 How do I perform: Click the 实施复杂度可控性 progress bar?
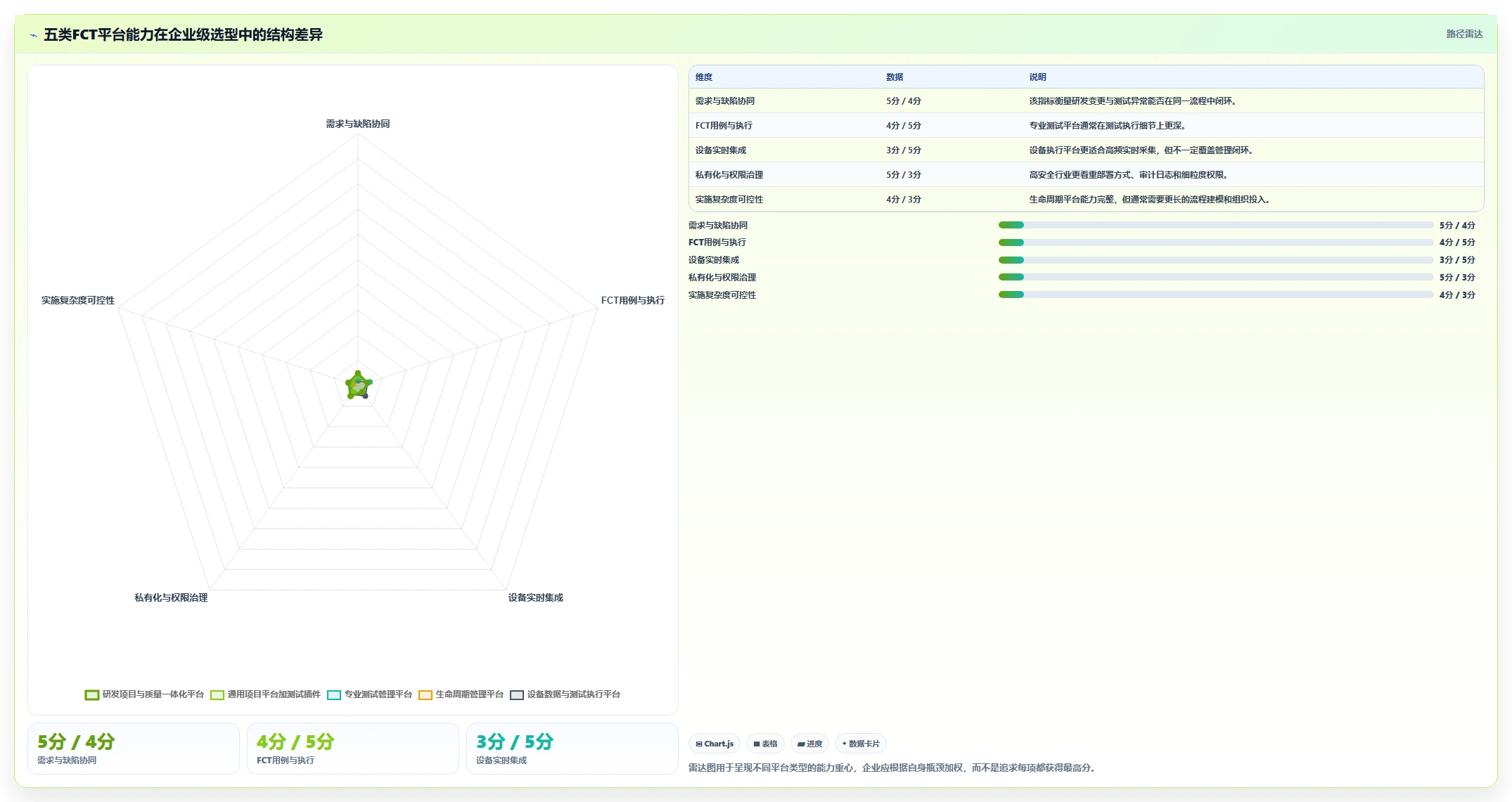[x=1215, y=295]
